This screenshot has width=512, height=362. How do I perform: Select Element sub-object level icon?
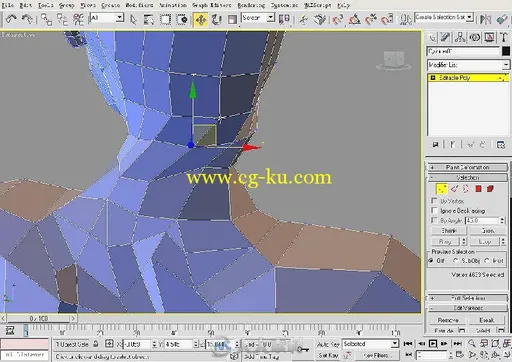490,189
